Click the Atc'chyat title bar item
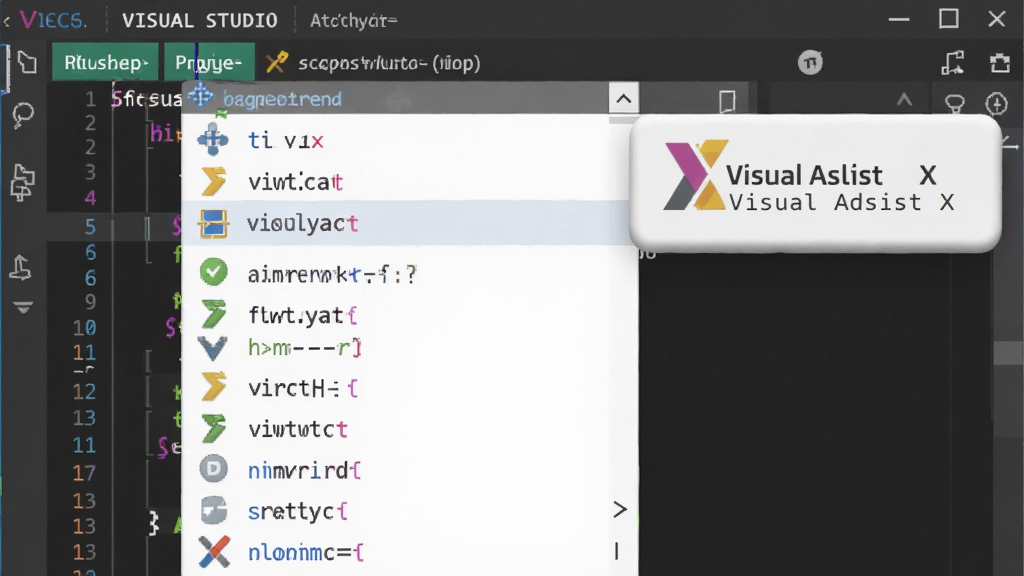The width and height of the screenshot is (1024, 576). [353, 21]
